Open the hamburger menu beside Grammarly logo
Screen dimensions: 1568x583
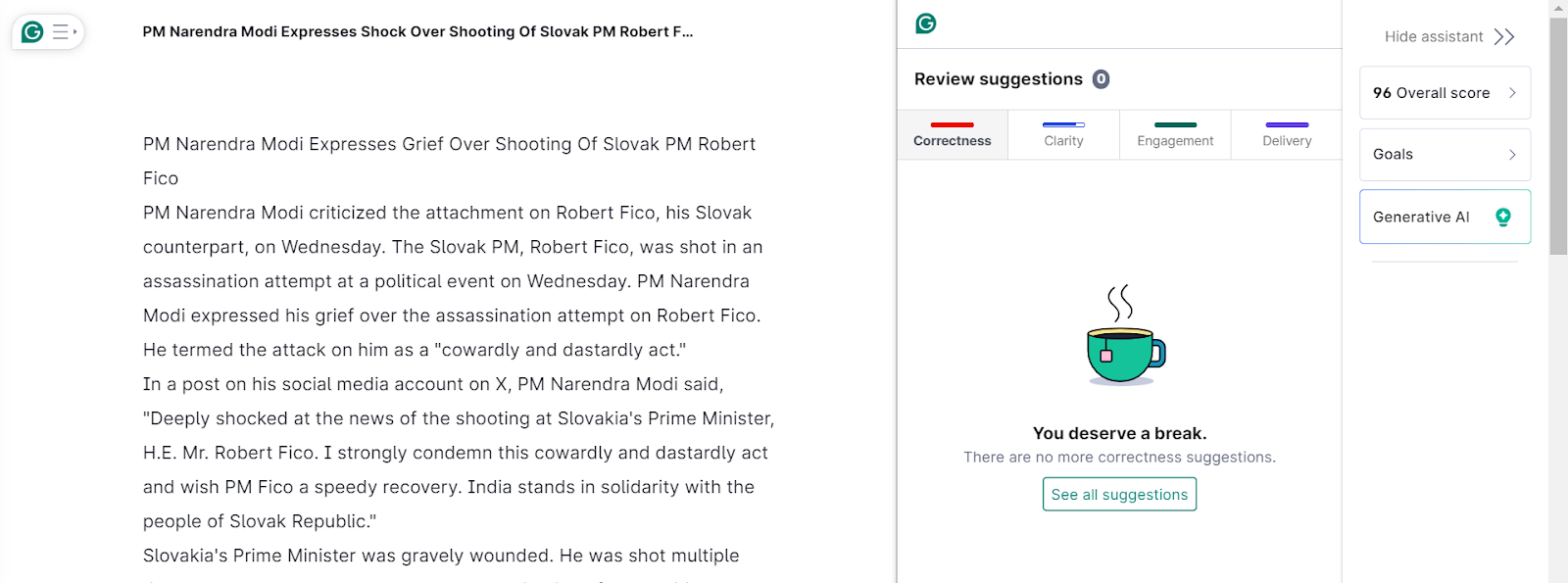(x=61, y=32)
